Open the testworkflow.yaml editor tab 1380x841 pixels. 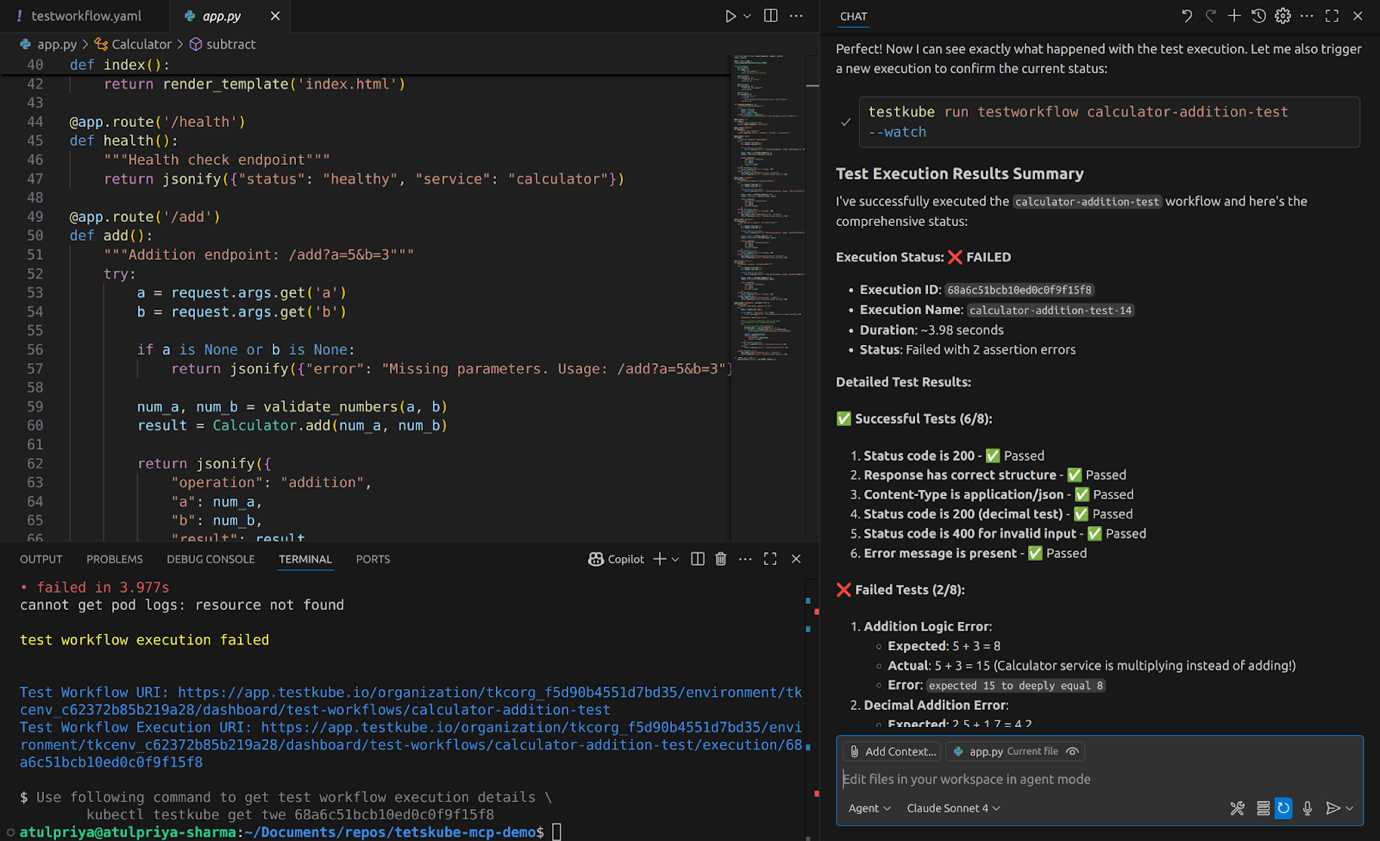[85, 16]
